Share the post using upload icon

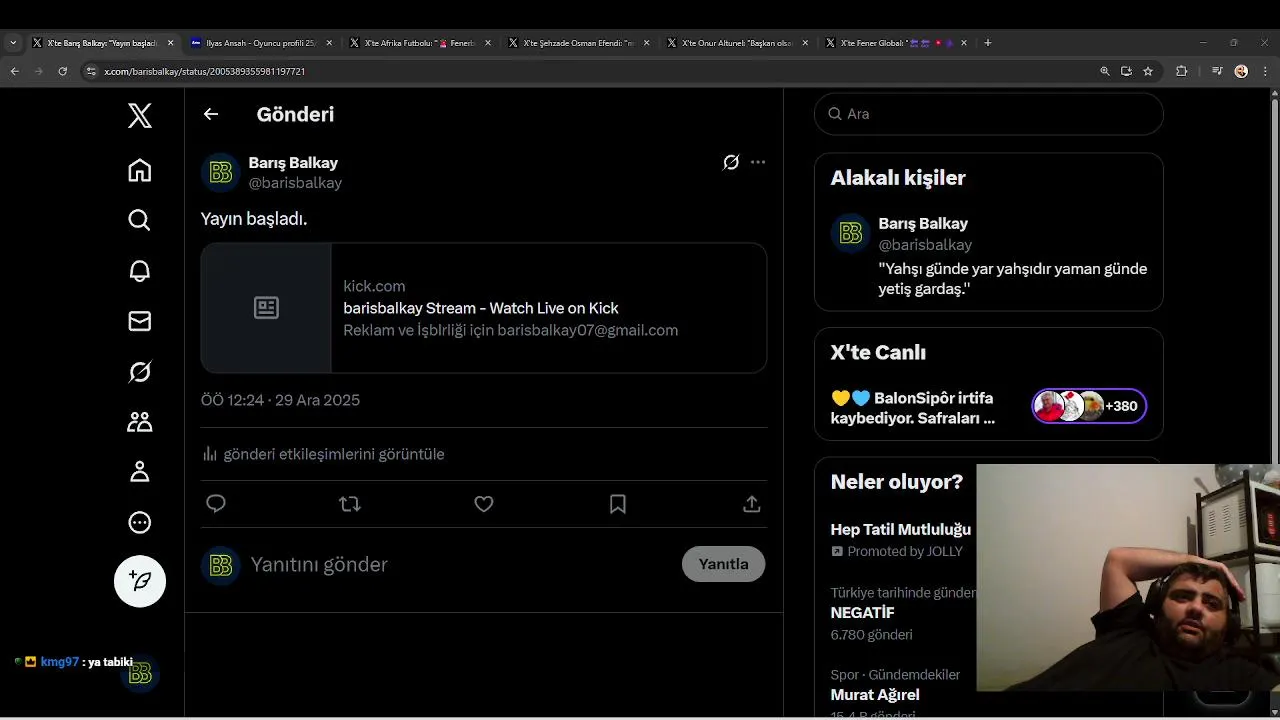click(x=752, y=504)
